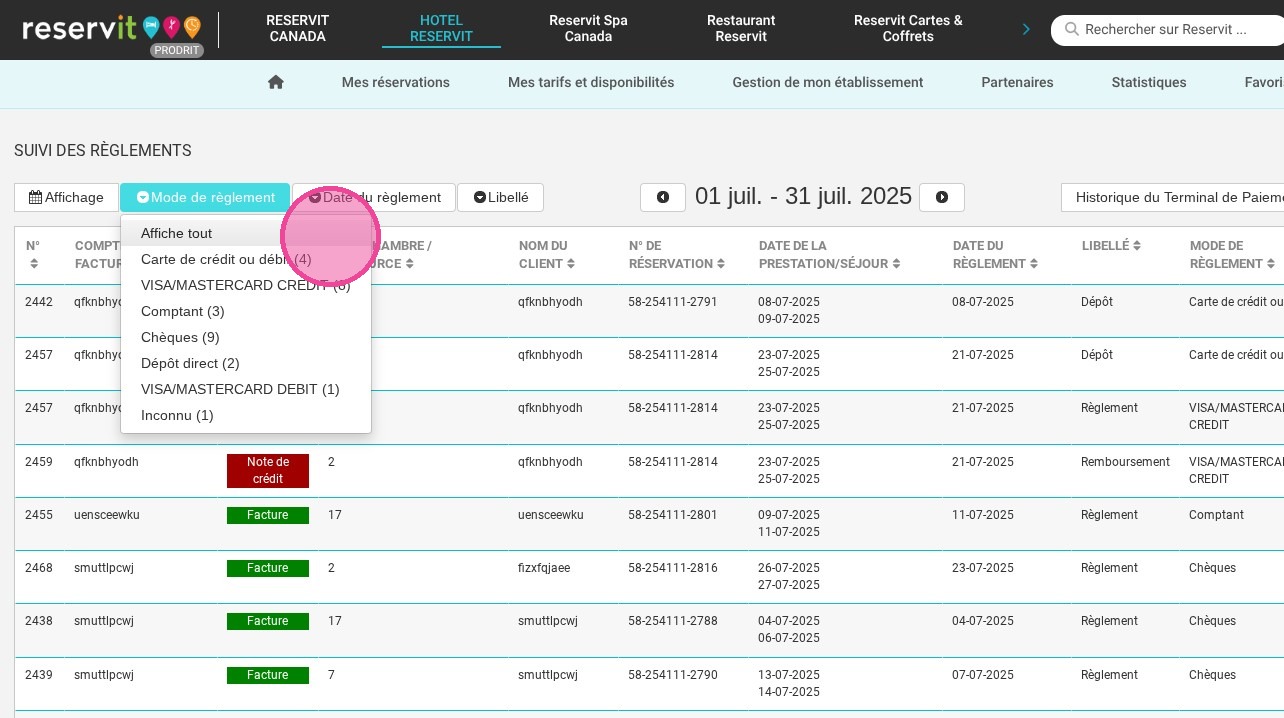The height and width of the screenshot is (718, 1284).
Task: Click reservation number 58-254111-2791
Action: [x=673, y=302]
